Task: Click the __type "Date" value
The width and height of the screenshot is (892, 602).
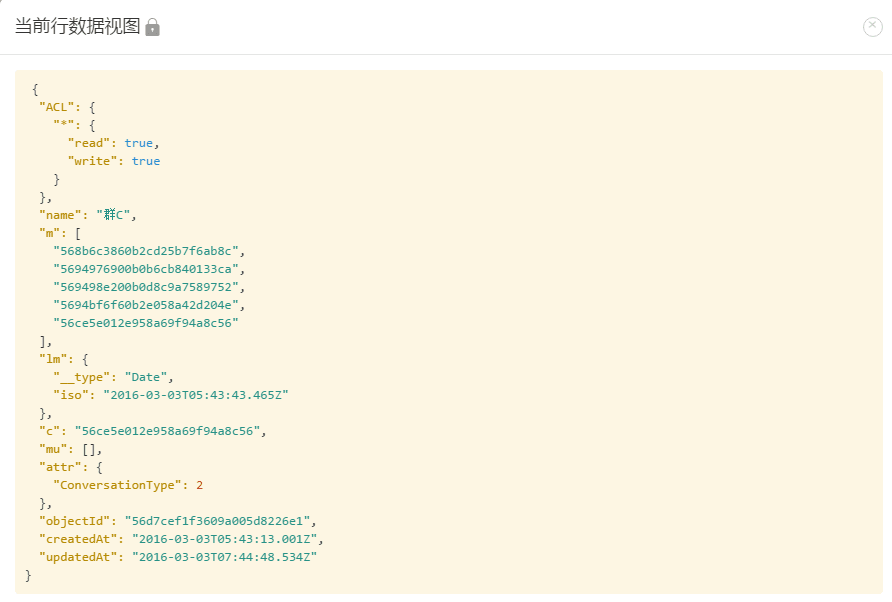Action: 146,377
